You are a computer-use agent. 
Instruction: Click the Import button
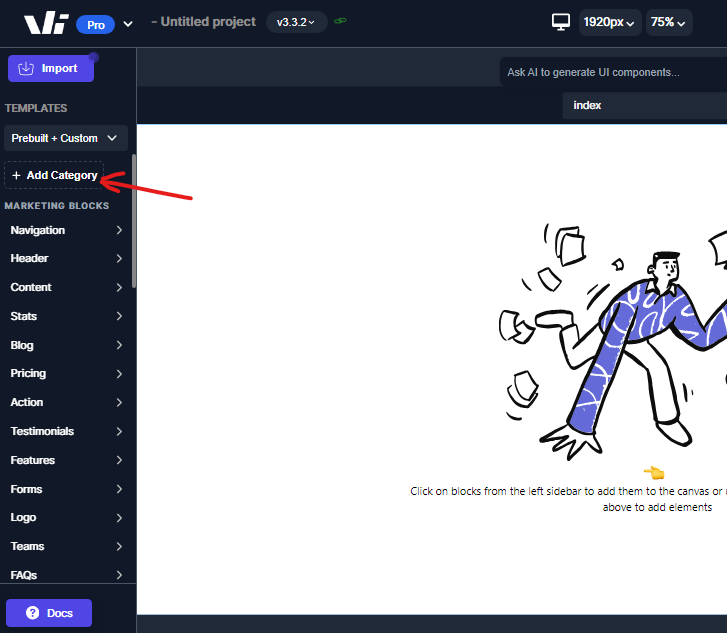(x=51, y=69)
